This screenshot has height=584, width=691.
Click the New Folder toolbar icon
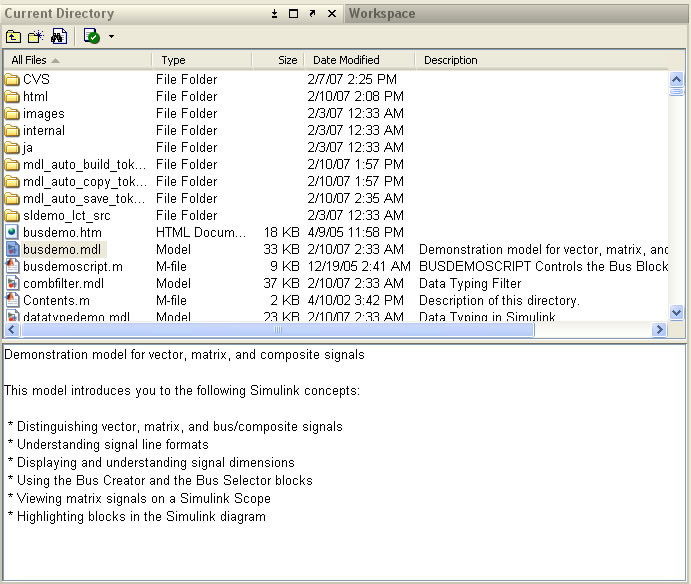pos(36,37)
